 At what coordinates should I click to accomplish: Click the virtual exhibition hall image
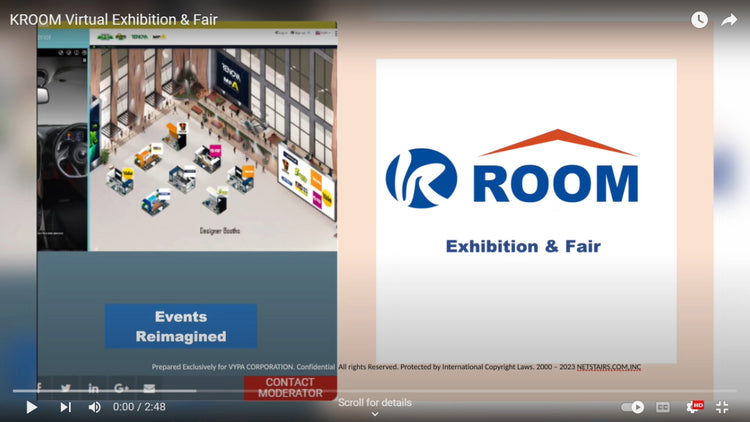(213, 148)
